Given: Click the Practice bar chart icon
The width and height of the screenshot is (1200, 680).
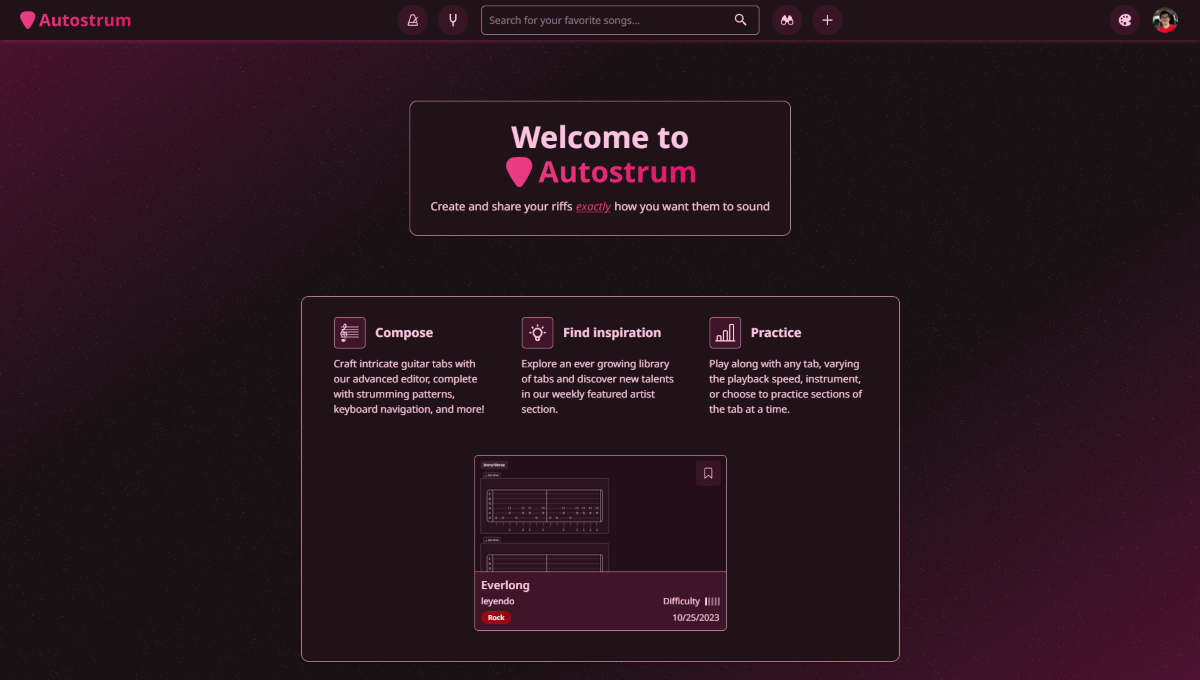Looking at the screenshot, I should point(725,333).
